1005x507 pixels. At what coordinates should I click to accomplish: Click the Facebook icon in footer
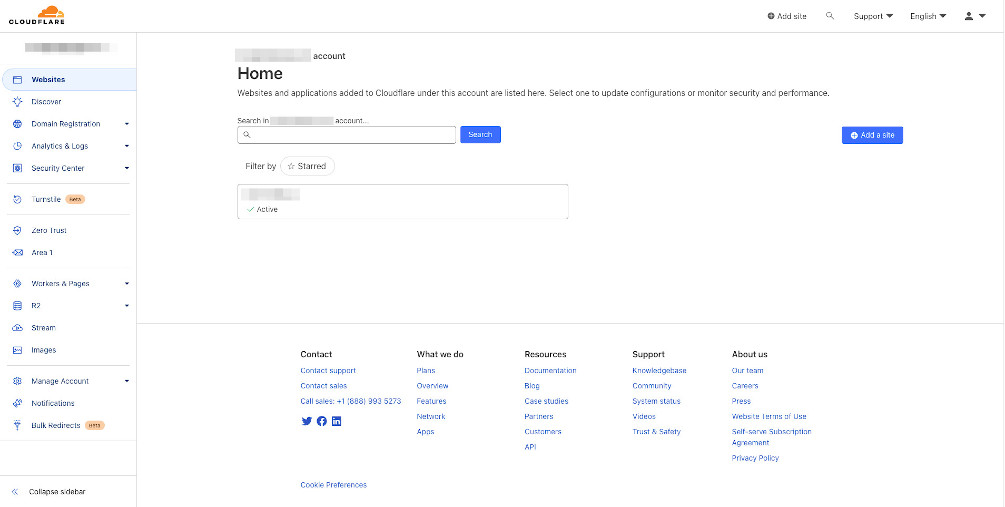tap(322, 421)
